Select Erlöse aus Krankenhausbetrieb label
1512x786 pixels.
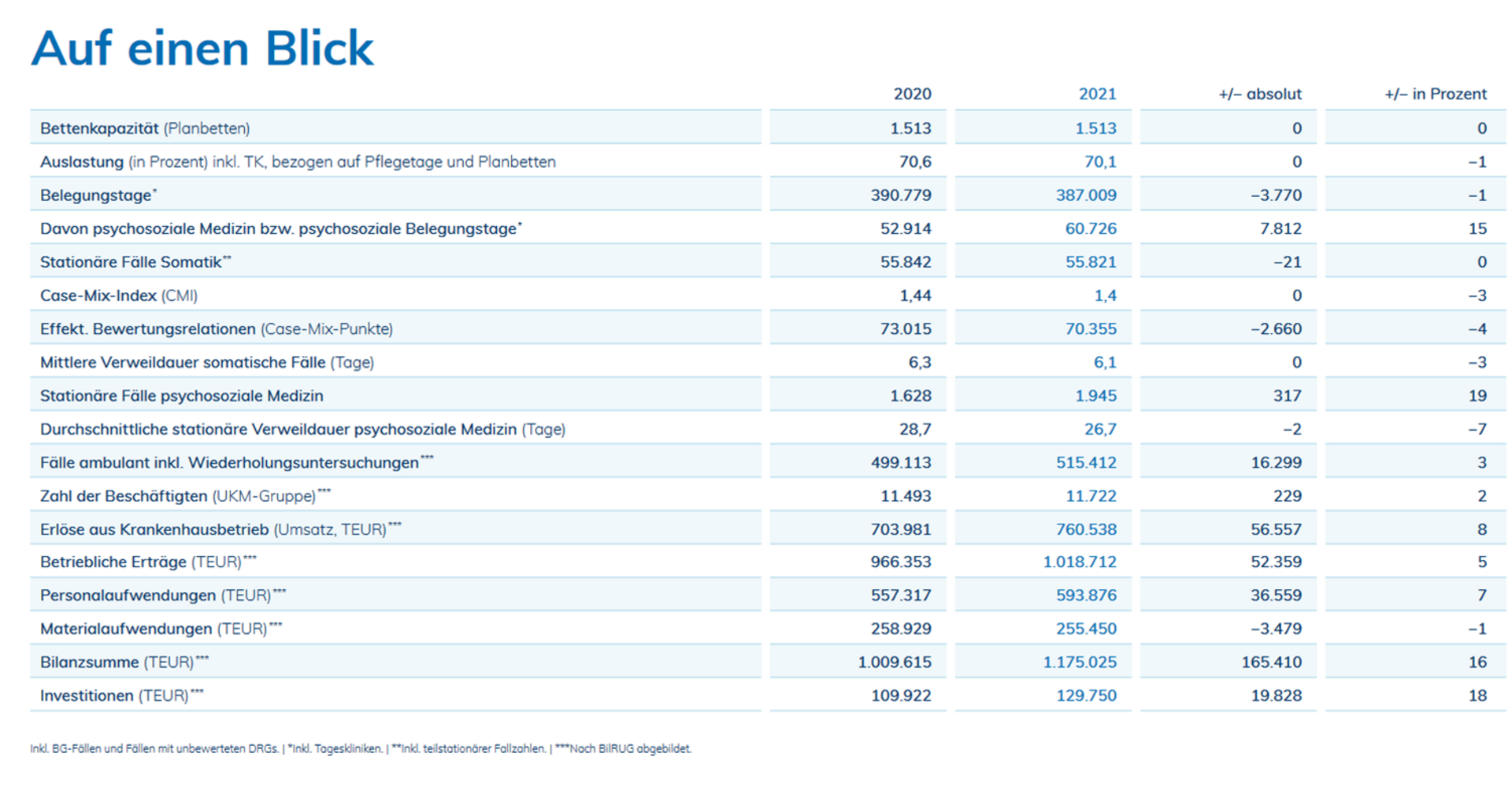tap(220, 529)
